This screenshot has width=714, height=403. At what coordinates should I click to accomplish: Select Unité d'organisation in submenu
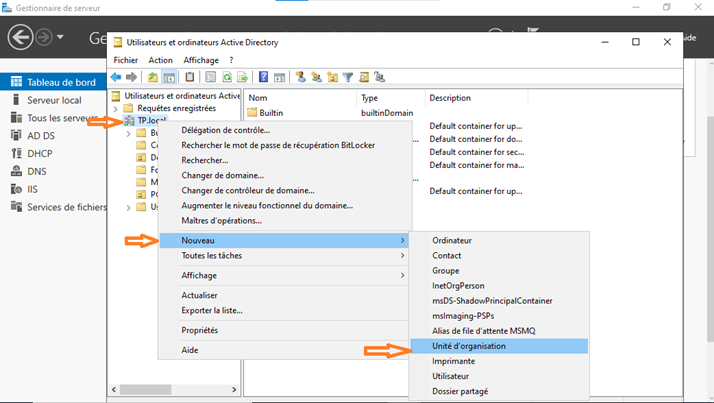[x=499, y=346]
